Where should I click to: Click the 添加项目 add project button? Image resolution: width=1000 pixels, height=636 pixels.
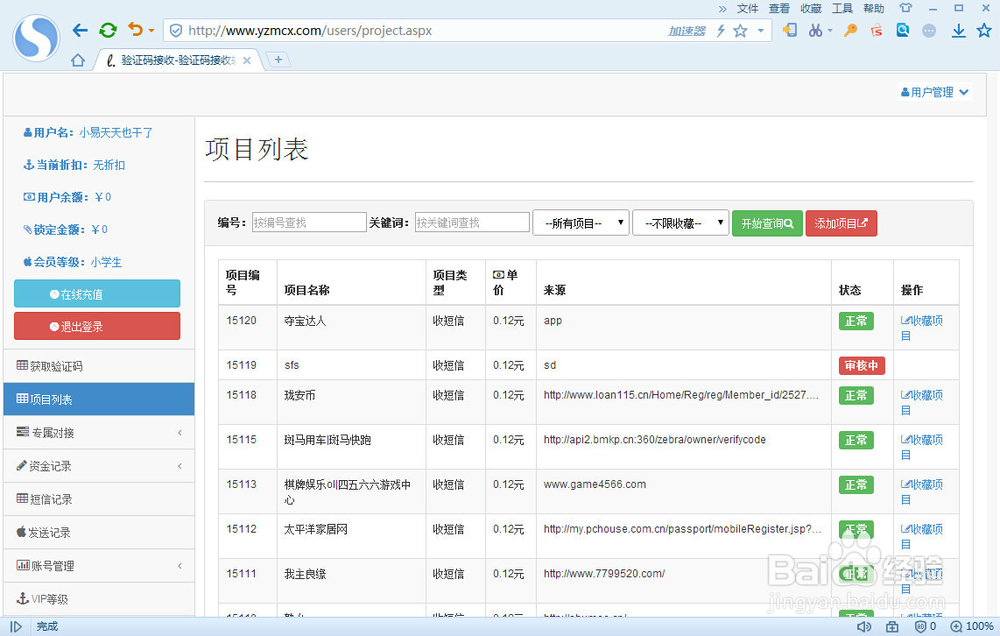pos(841,224)
